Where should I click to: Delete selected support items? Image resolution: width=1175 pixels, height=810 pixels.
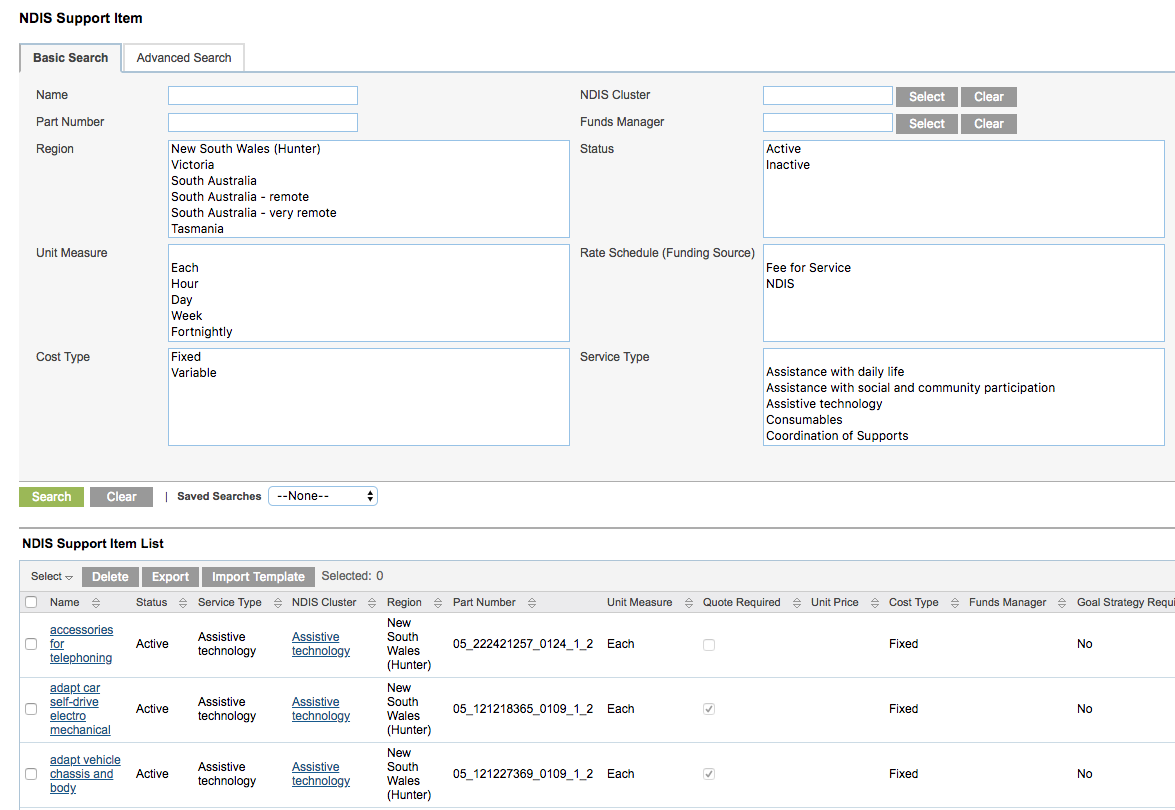point(110,576)
